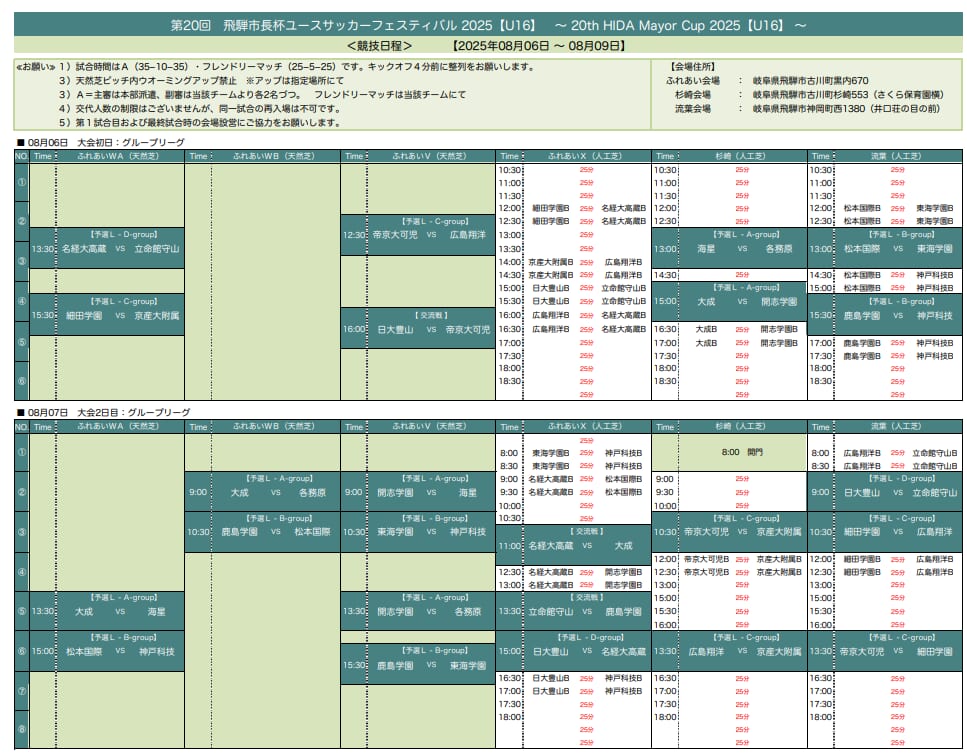This screenshot has width=967, height=755.
Task: Click Day 1 match 名経大高蔵 vs 立命館守山
Action: (120, 248)
